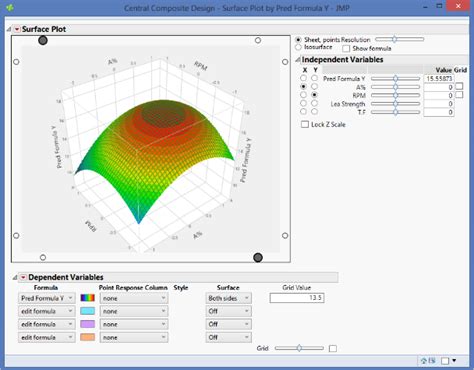Adjust the Resolution slider
Screen dimensions: 474x370
click(x=400, y=39)
